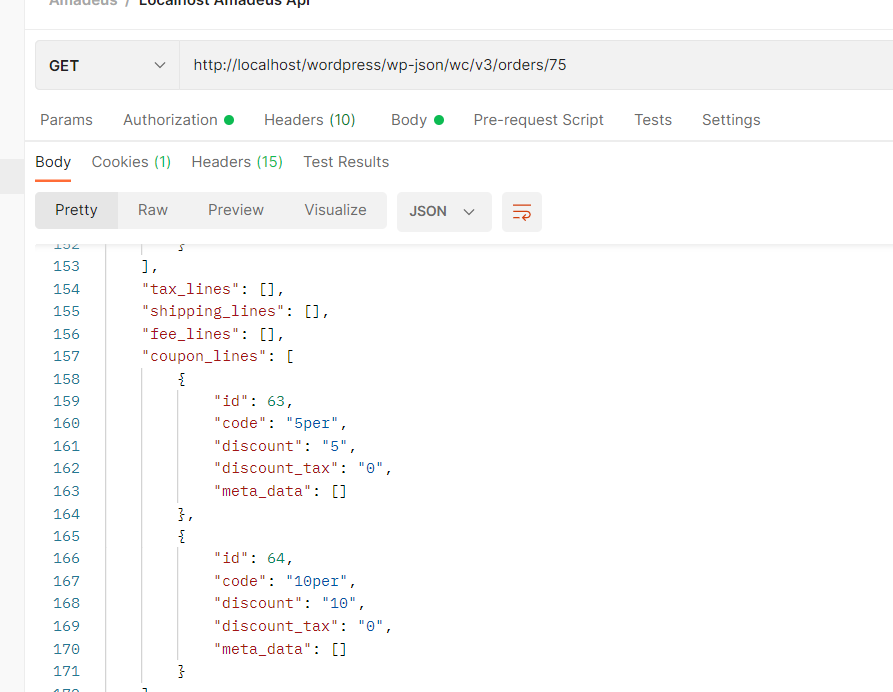This screenshot has height=692, width=893.
Task: Open the Params request tab
Action: coord(66,119)
